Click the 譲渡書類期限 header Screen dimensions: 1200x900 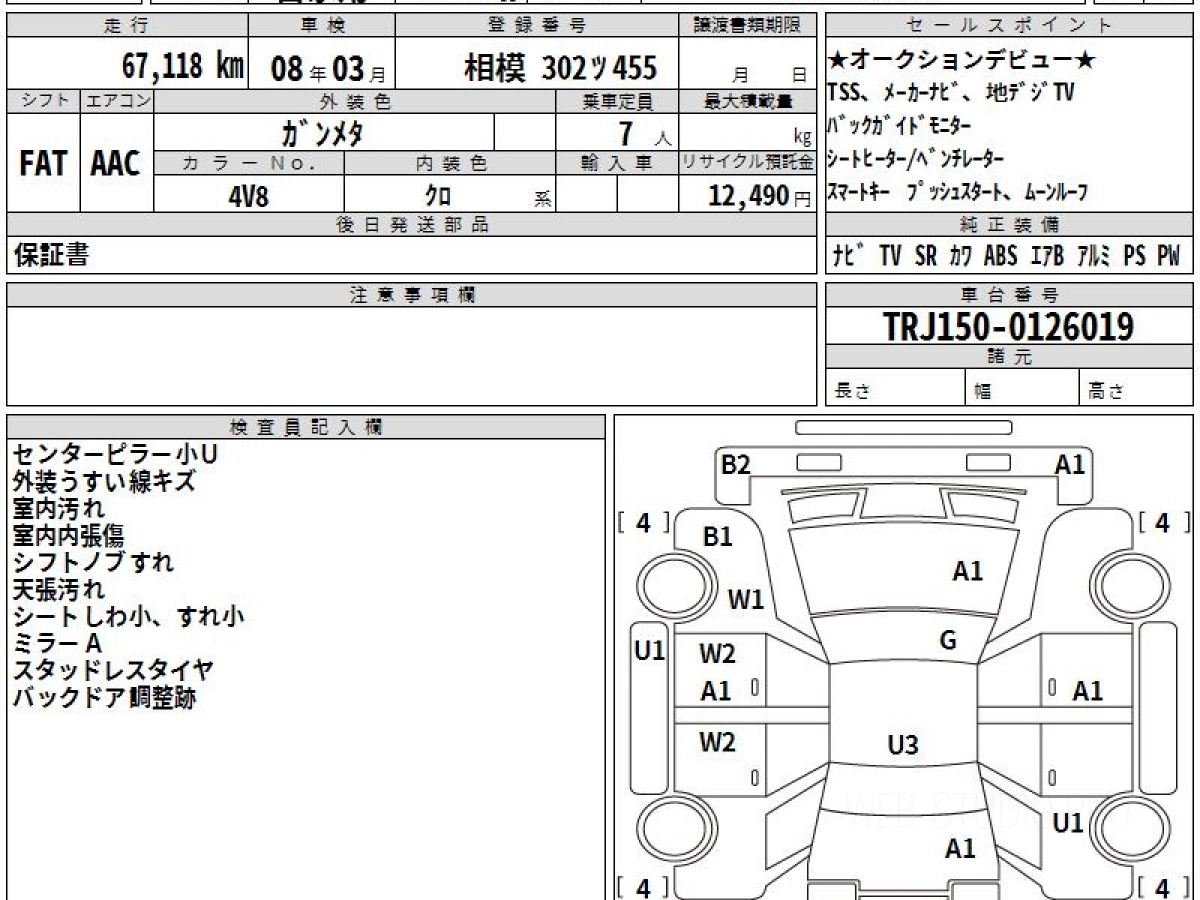[747, 26]
